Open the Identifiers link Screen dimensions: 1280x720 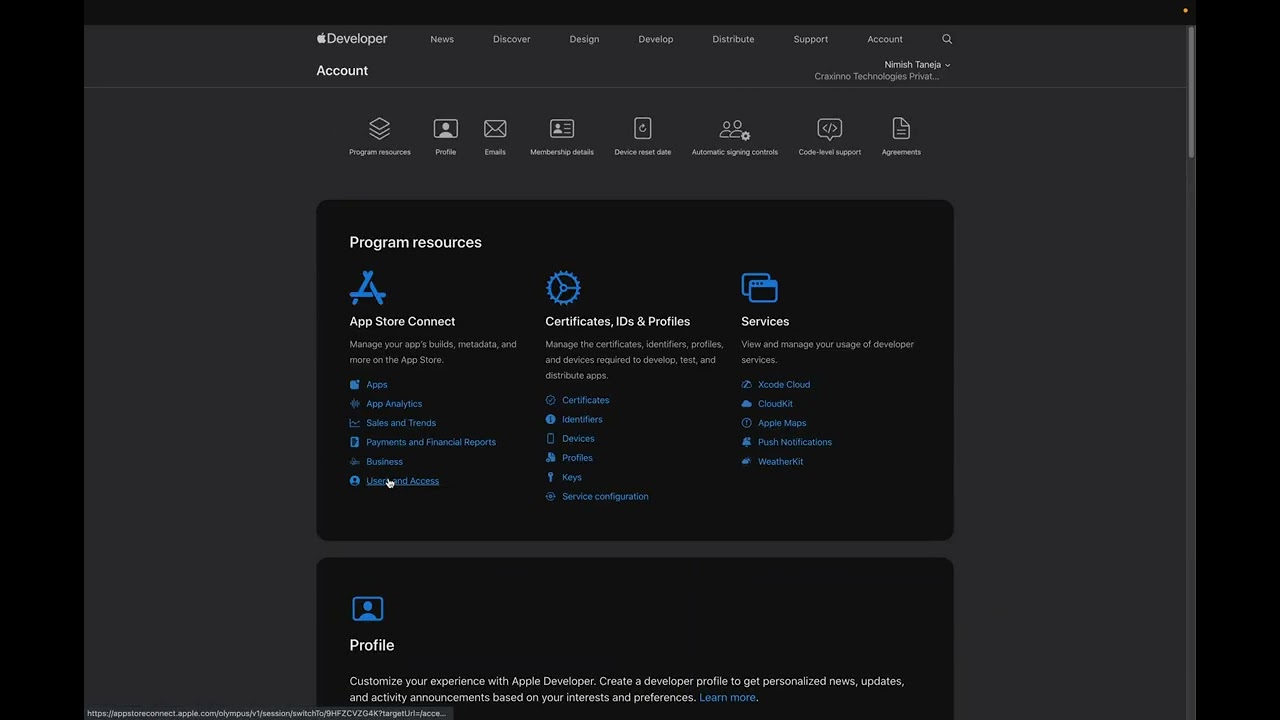[x=582, y=419]
